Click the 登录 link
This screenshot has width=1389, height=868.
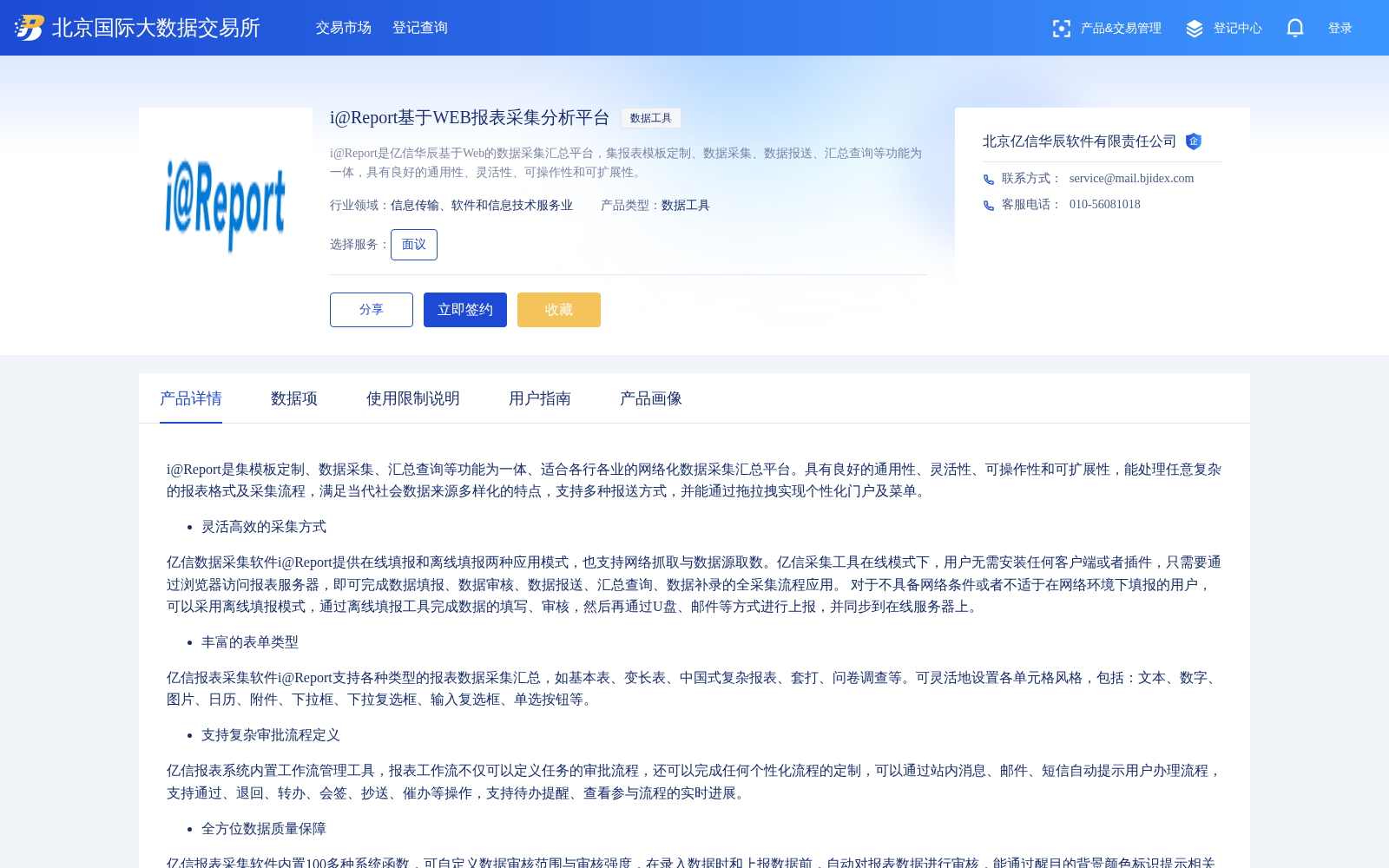[1340, 29]
